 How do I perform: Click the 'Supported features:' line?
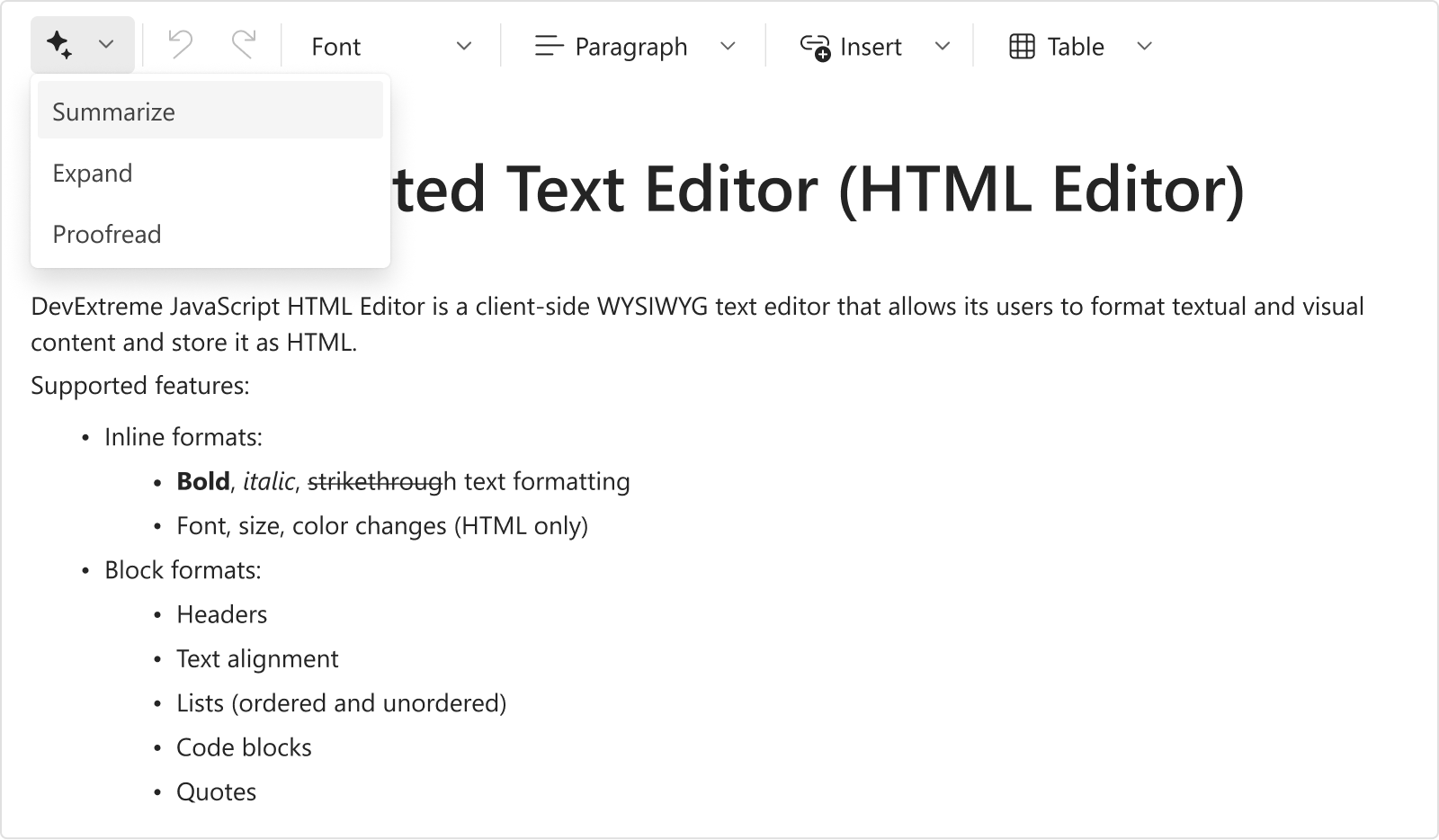pyautogui.click(x=140, y=386)
